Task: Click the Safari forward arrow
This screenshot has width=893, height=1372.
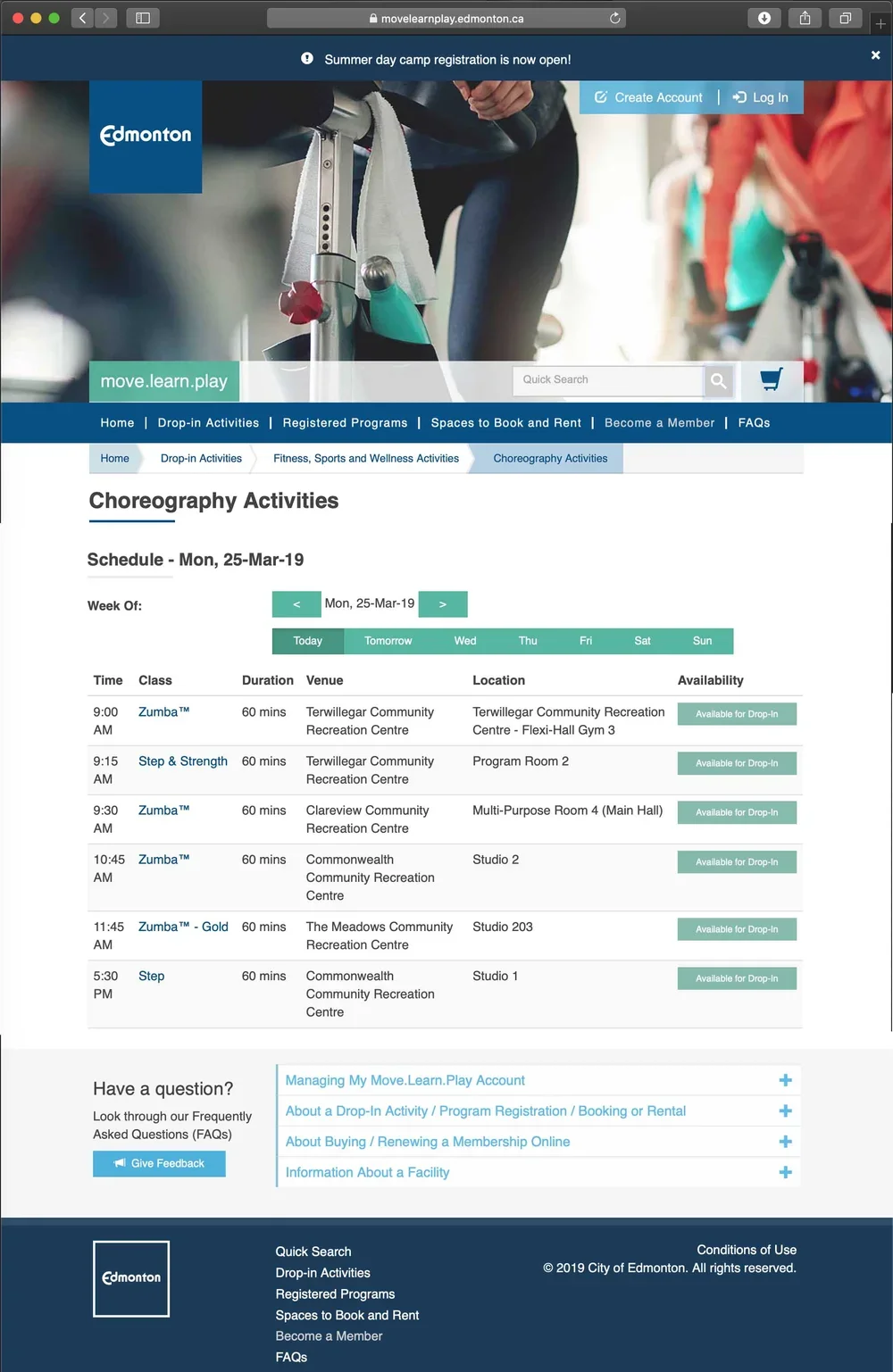Action: click(x=105, y=18)
